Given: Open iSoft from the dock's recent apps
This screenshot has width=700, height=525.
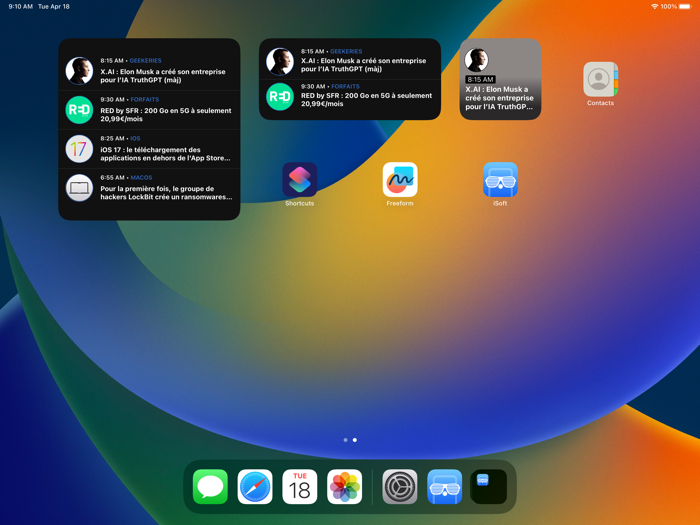Looking at the screenshot, I should pyautogui.click(x=445, y=487).
